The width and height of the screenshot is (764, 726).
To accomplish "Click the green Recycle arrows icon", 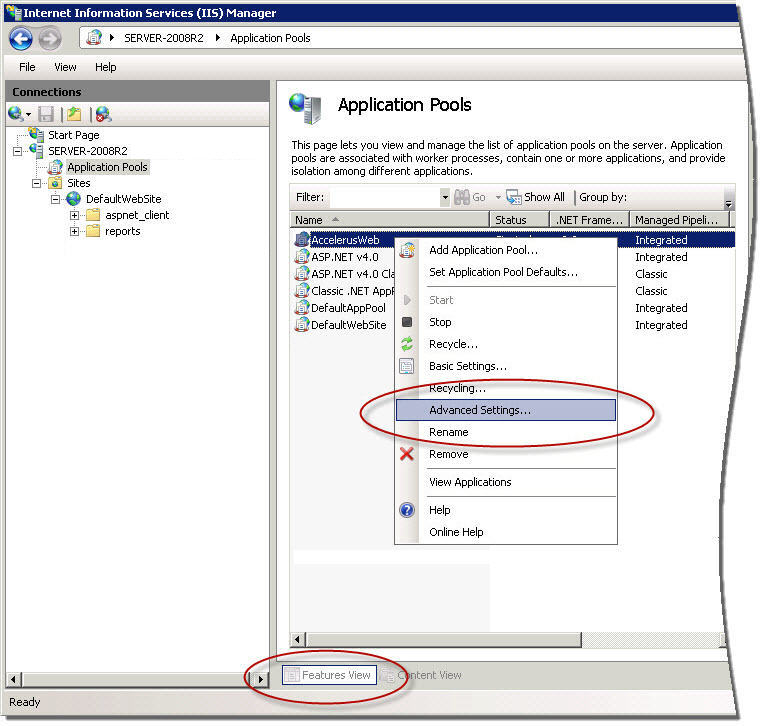I will click(407, 344).
